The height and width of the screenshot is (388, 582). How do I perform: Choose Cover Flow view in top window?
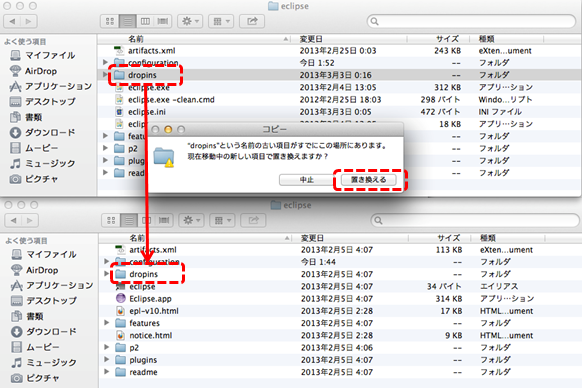[163, 21]
